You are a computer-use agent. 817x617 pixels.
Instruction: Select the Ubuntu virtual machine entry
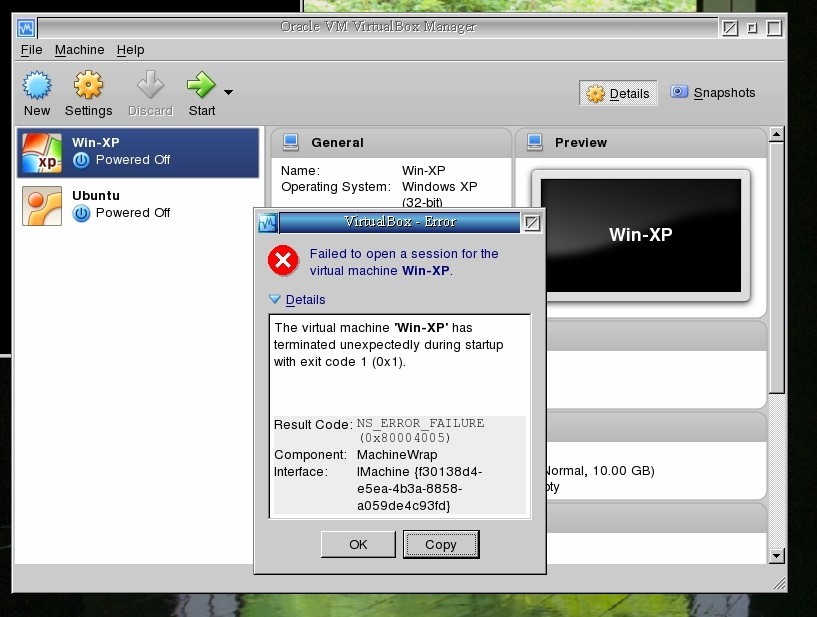138,205
